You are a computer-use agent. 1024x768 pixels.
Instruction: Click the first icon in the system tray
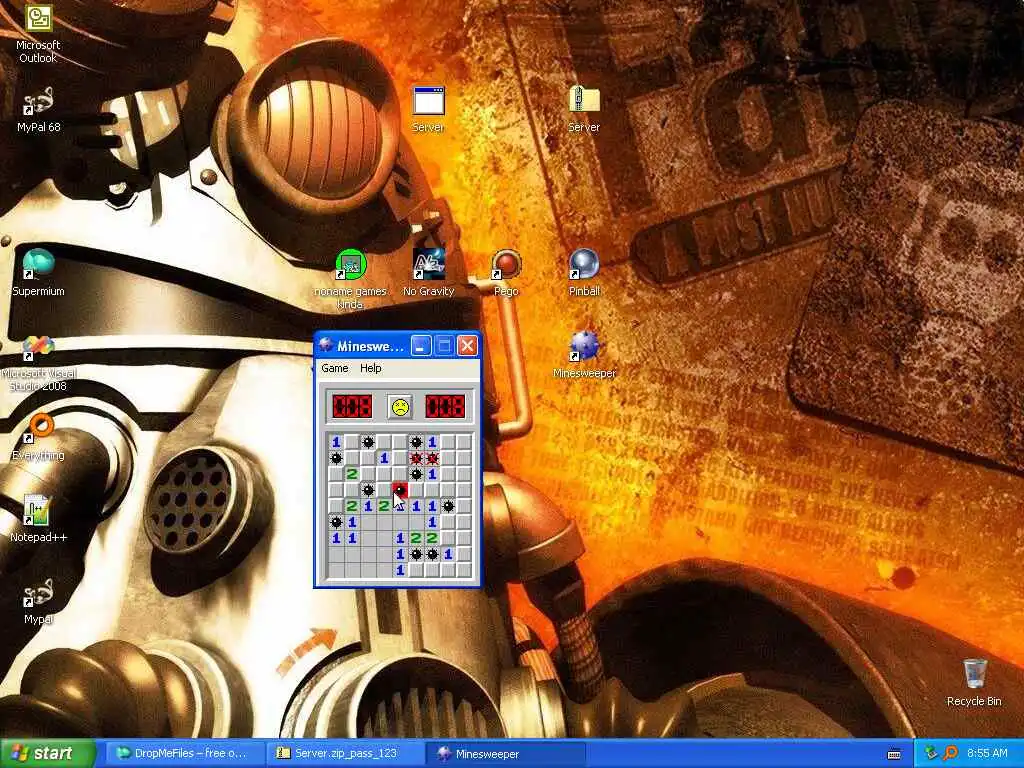931,754
